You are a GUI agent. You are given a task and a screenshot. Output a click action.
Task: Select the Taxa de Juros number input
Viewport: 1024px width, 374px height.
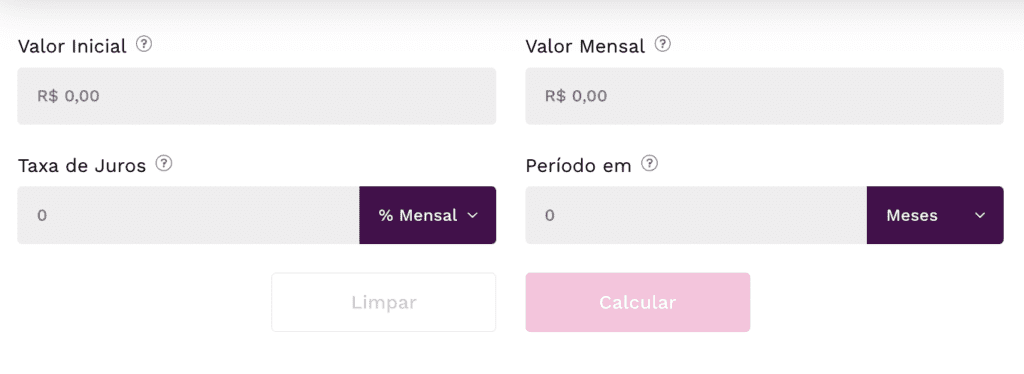pyautogui.click(x=188, y=215)
